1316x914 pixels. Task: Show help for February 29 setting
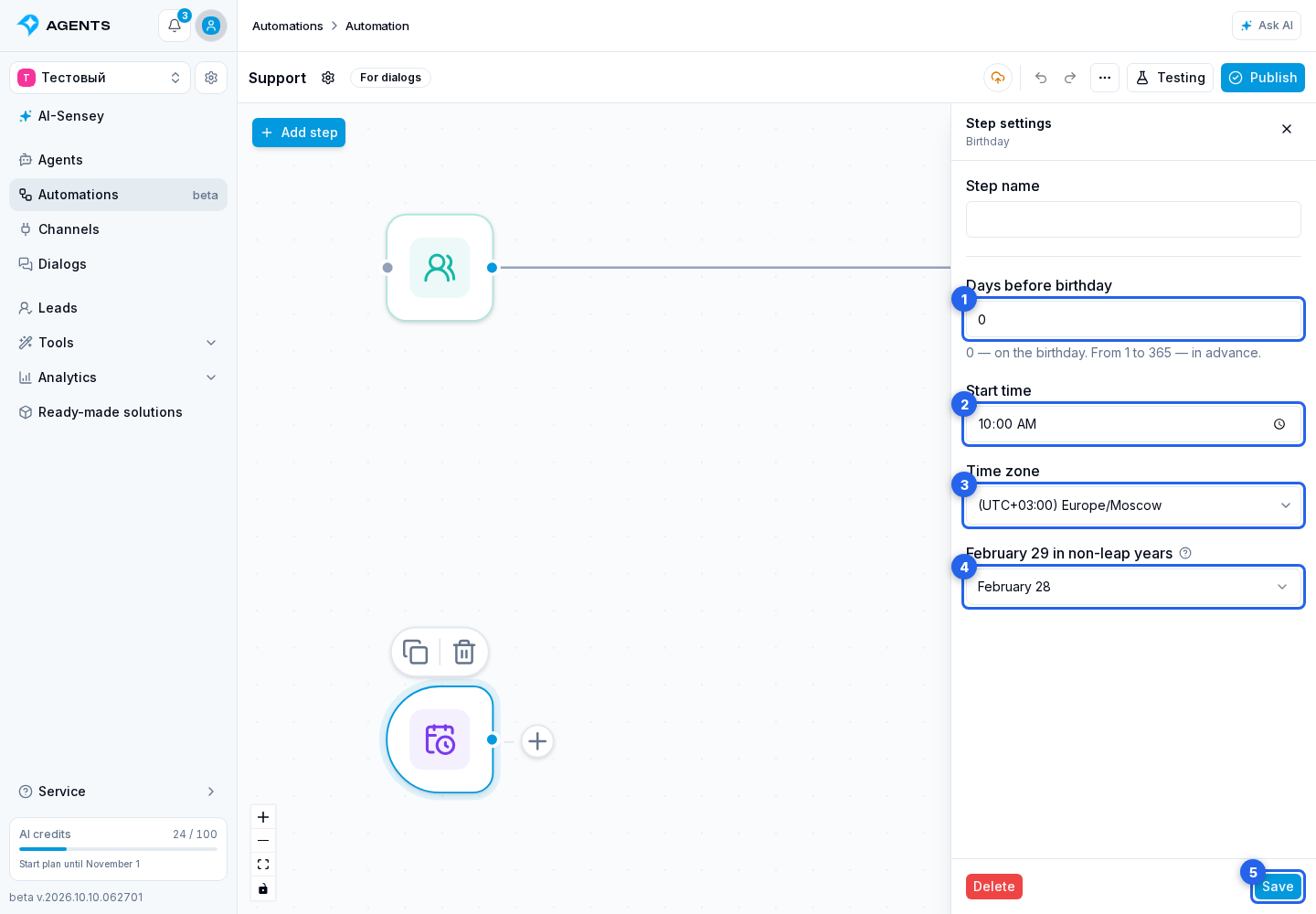point(1185,553)
